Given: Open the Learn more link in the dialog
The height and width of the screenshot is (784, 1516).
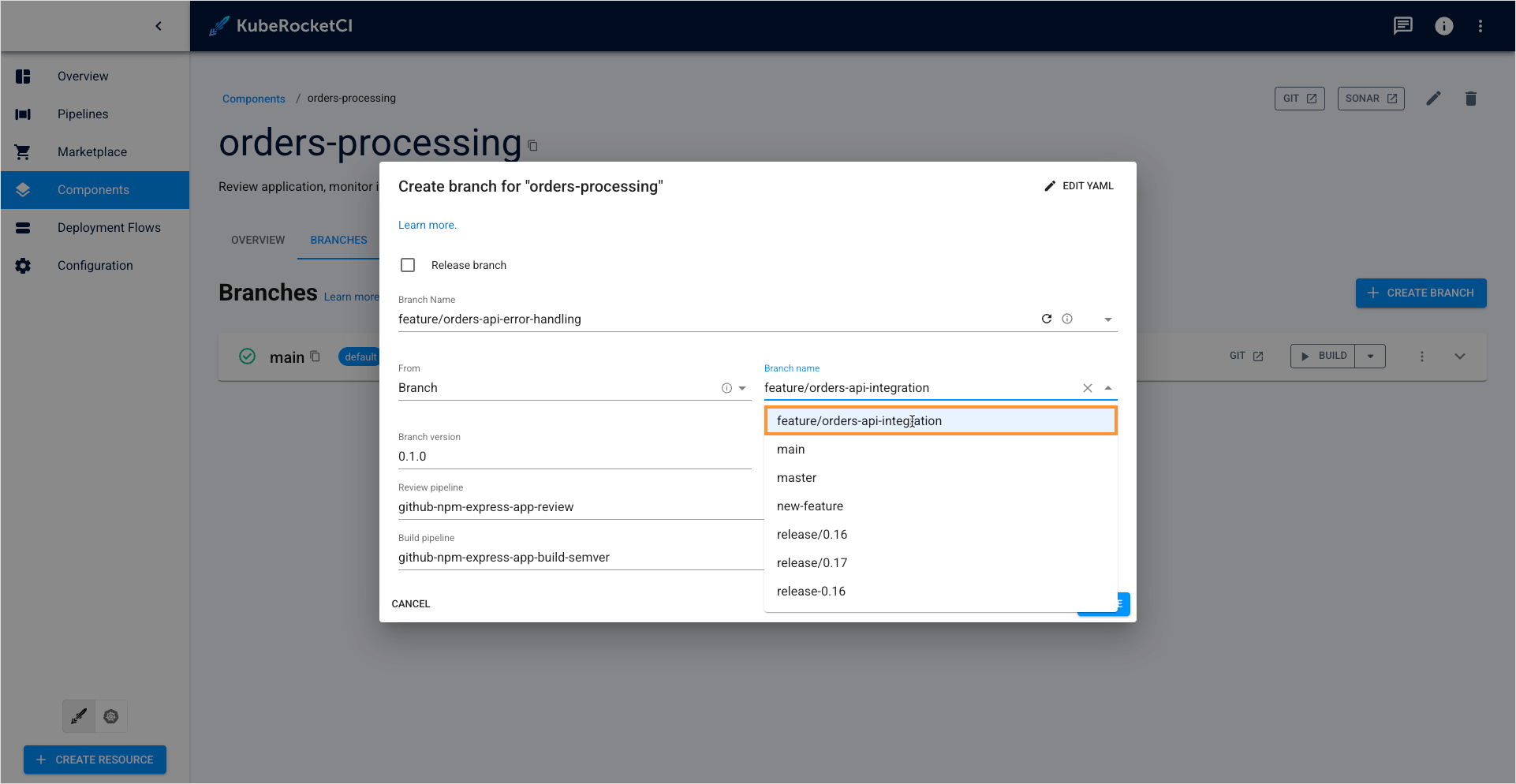Looking at the screenshot, I should (427, 225).
